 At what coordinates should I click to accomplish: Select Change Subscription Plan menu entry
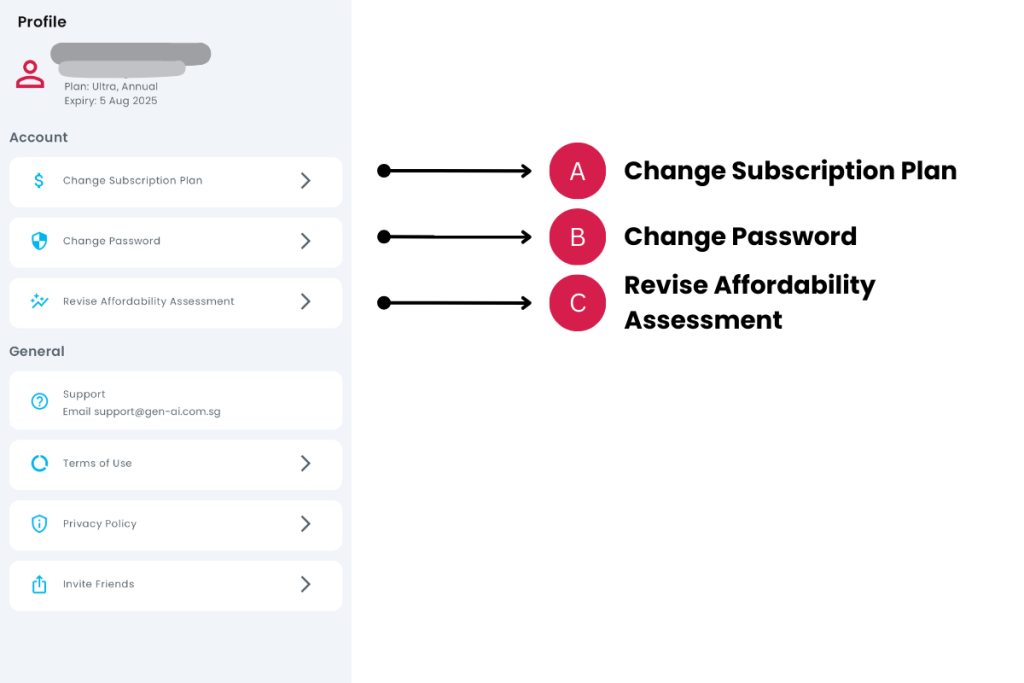pyautogui.click(x=133, y=181)
